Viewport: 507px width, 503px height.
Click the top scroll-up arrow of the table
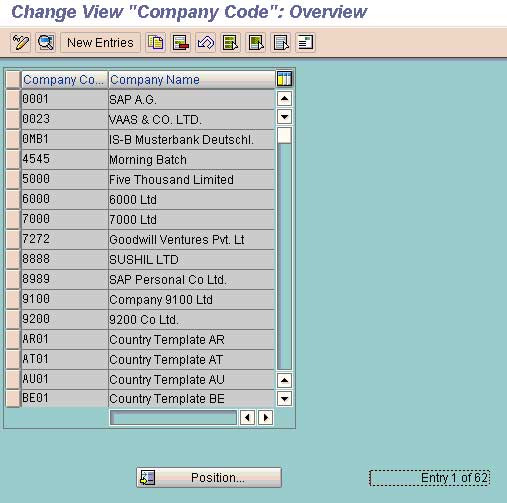284,99
